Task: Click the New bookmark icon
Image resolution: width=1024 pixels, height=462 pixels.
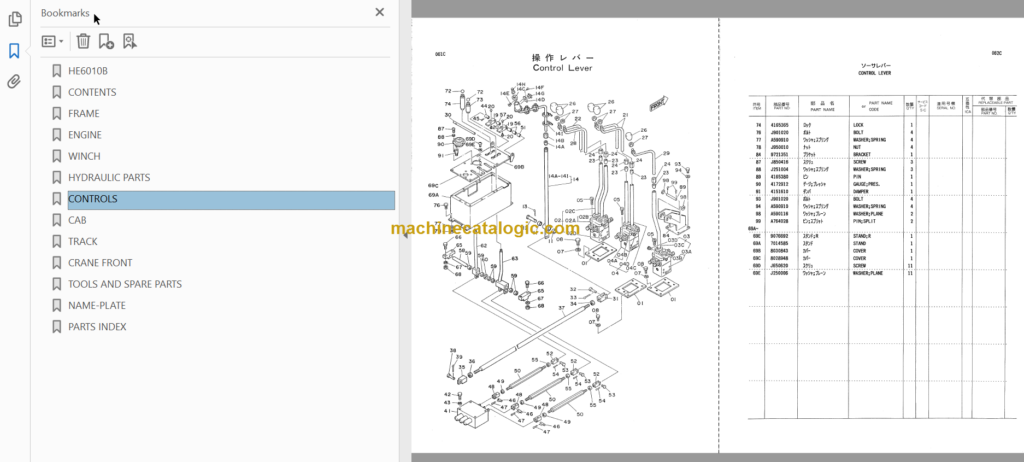Action: [106, 41]
